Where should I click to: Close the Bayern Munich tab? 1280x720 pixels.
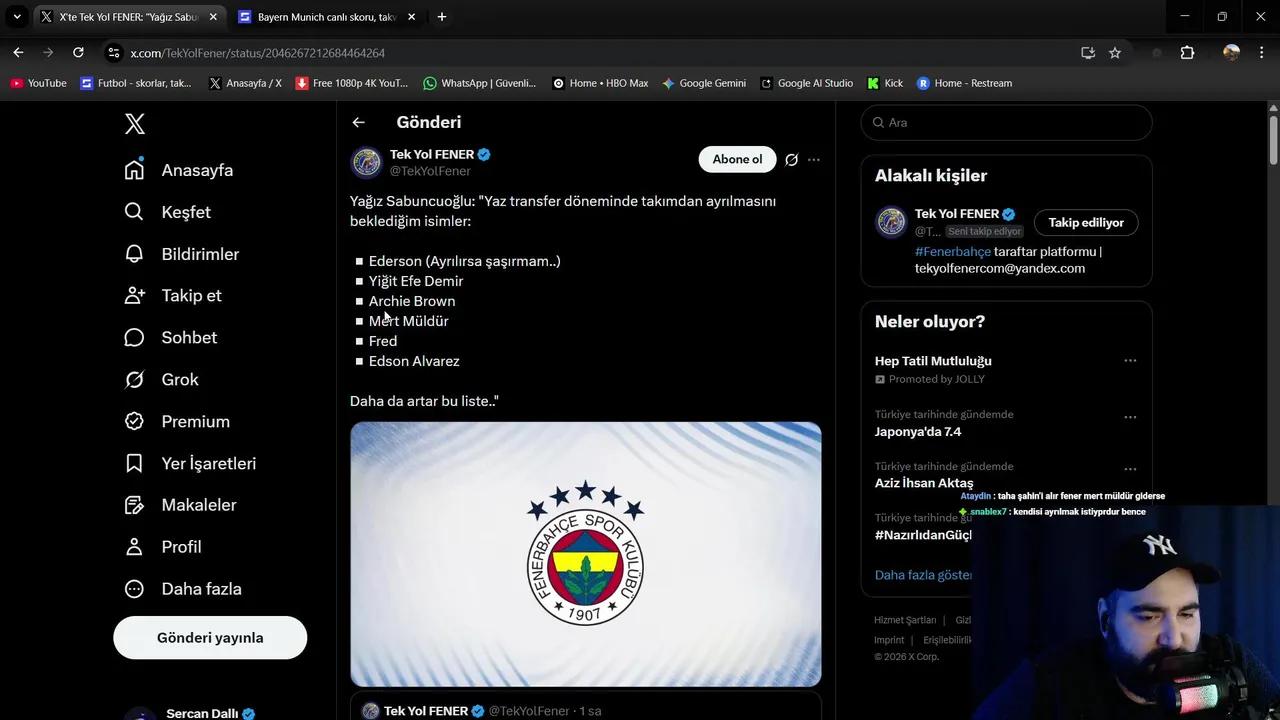tap(411, 17)
